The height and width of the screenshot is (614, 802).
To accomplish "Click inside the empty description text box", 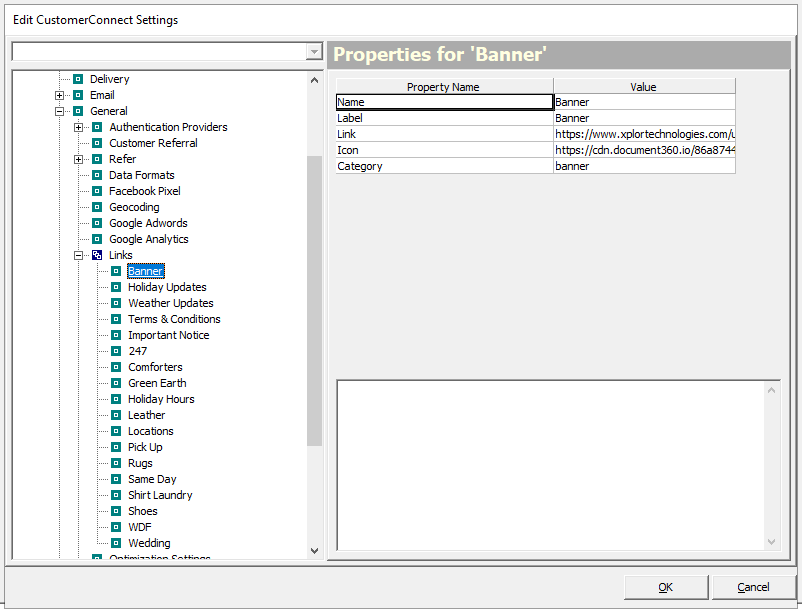I will 551,465.
